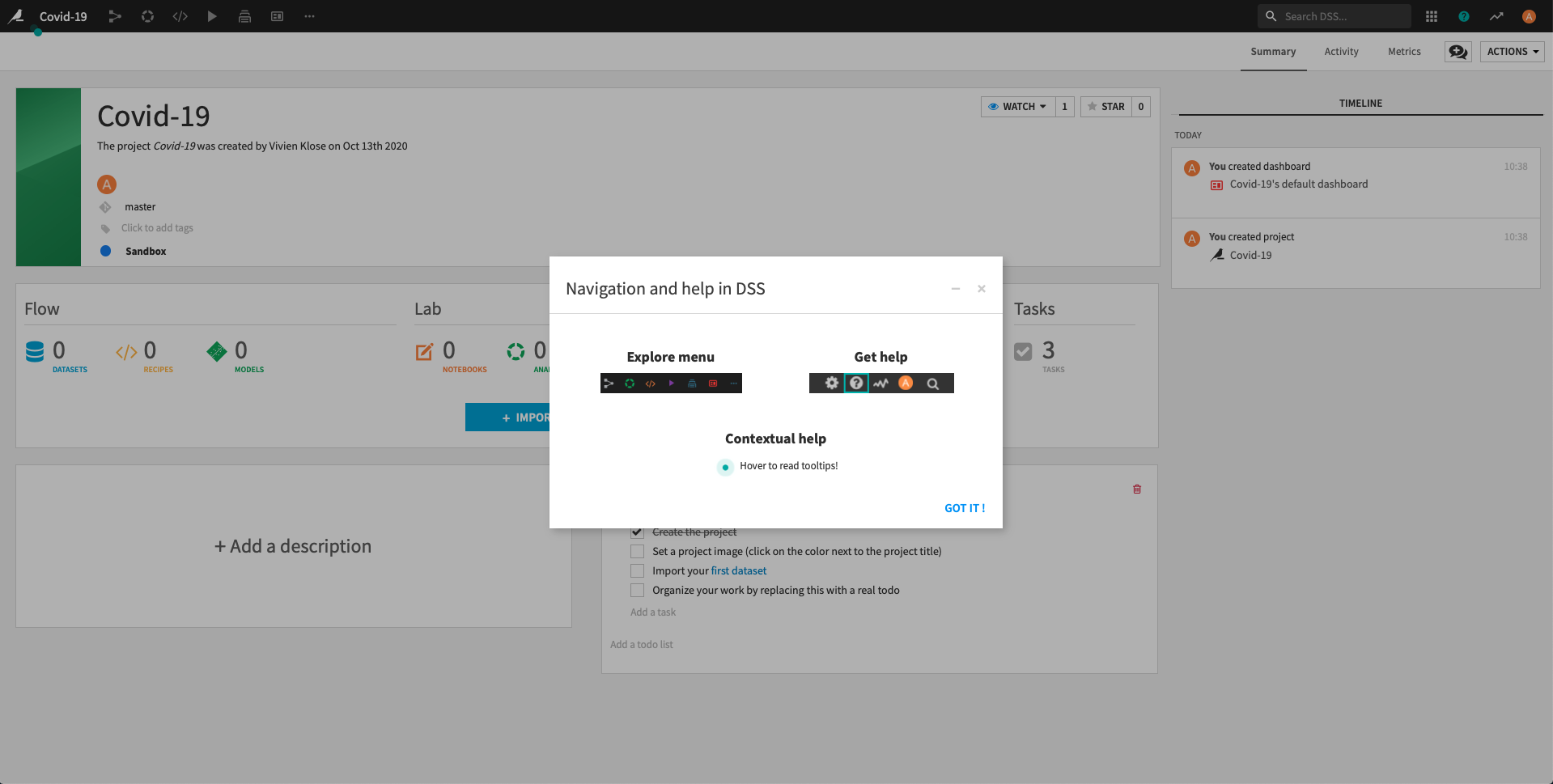Delete todo list with trash icon
The image size is (1553, 784).
1137,489
